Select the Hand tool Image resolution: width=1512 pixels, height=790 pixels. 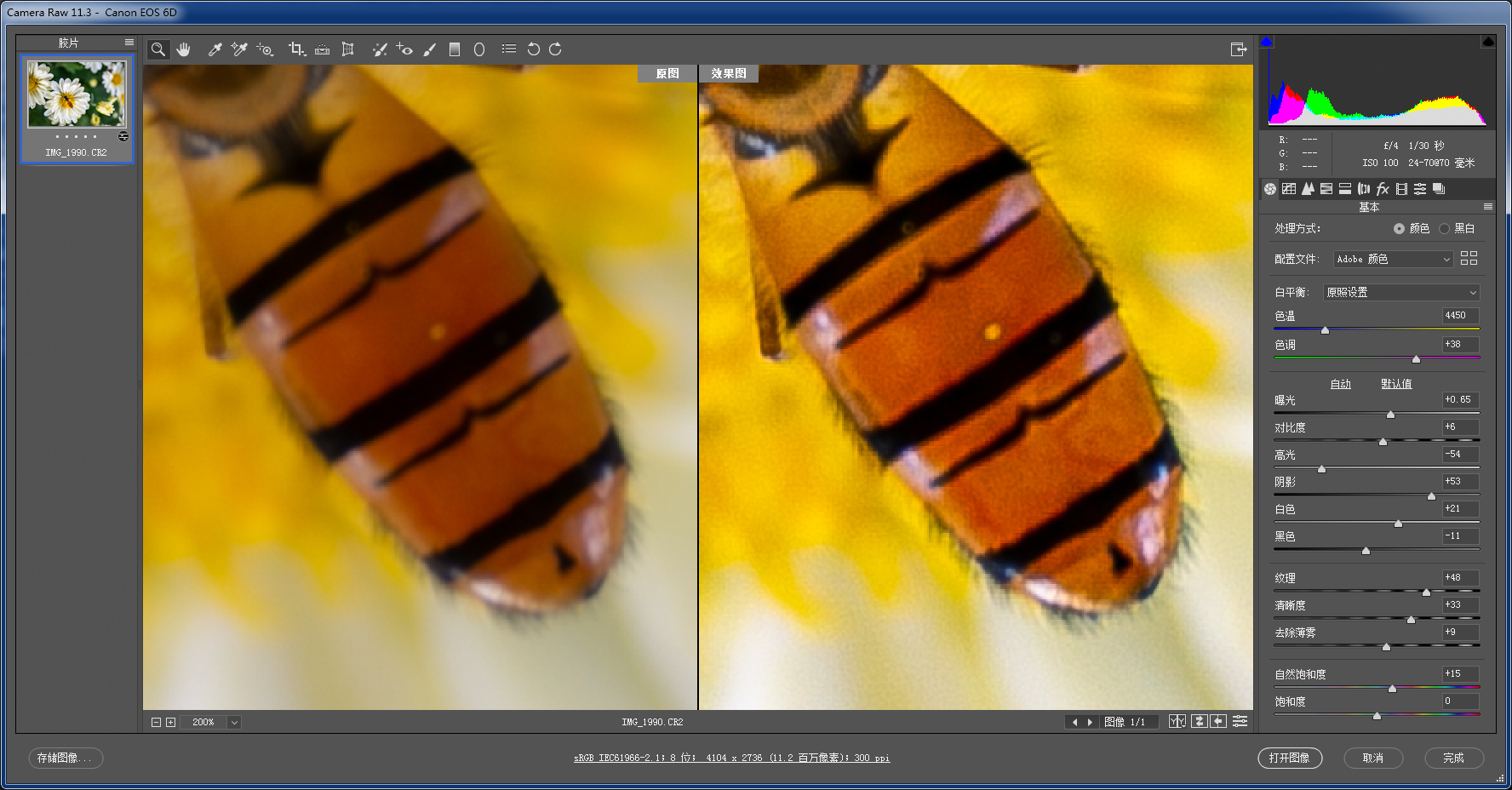pos(183,49)
